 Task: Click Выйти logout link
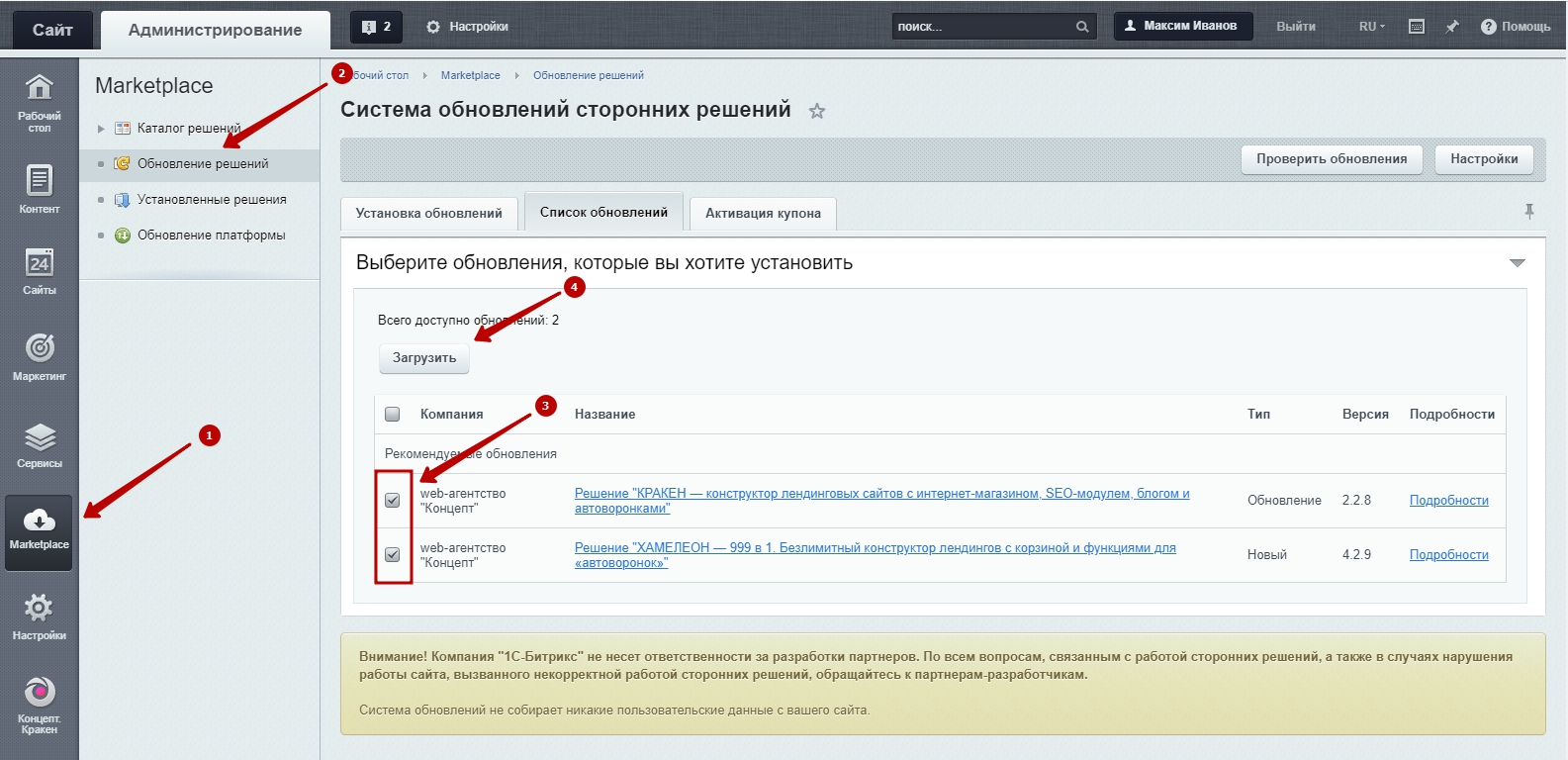[1296, 27]
